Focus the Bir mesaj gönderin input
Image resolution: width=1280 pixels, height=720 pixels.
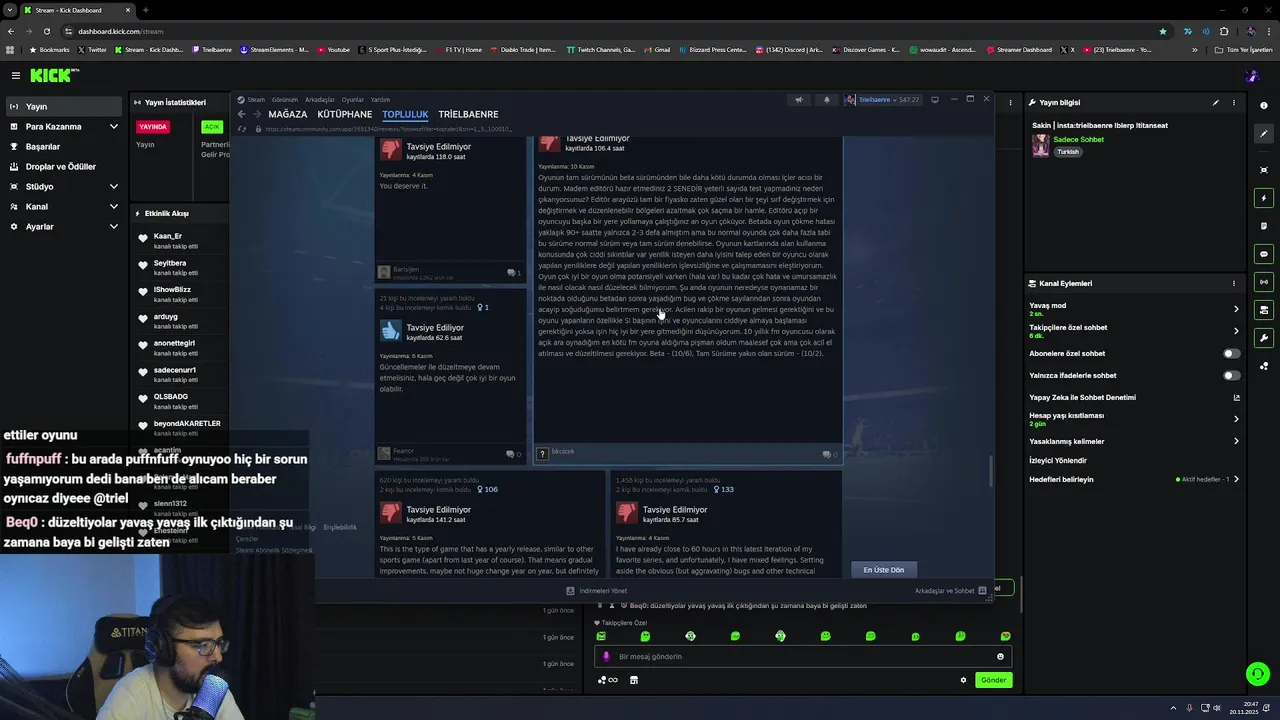[x=804, y=656]
